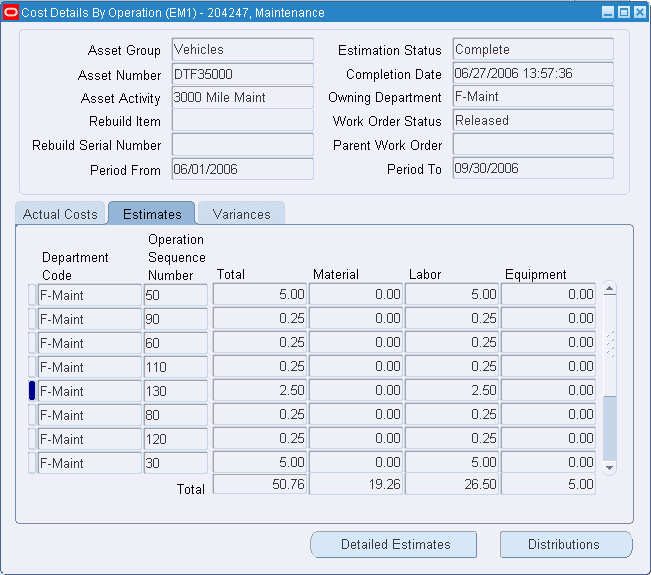651x575 pixels.
Task: Click the Period To field 09/30/2006
Action: [533, 168]
